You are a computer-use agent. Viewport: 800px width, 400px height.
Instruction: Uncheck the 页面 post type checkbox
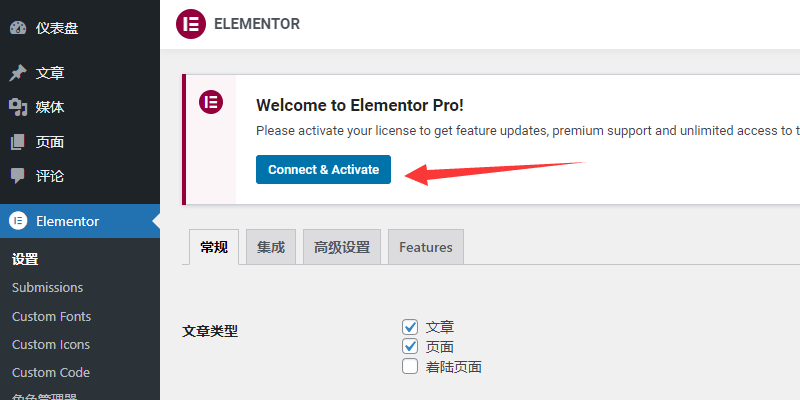coord(410,347)
